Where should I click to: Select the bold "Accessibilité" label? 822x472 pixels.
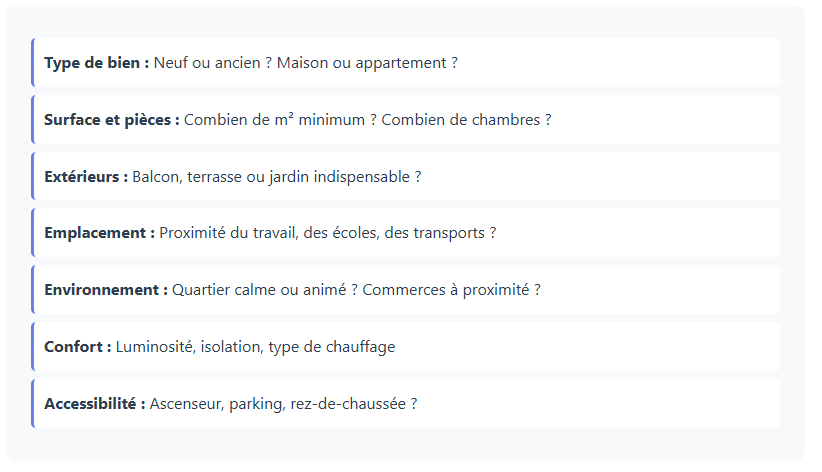(95, 404)
